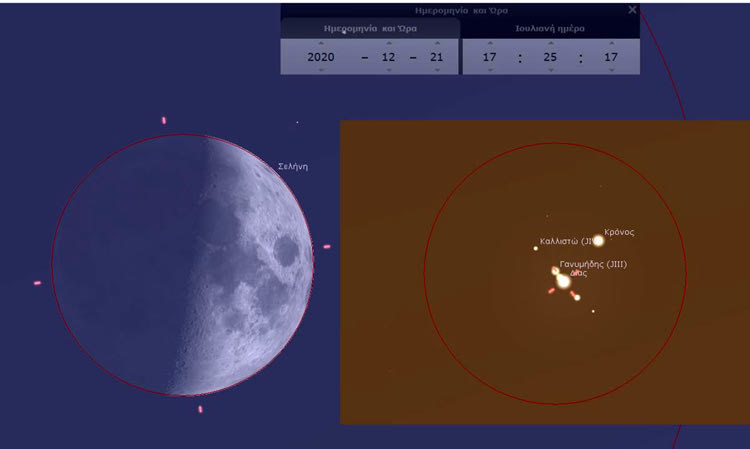Increase the hour with its up arrow
This screenshot has width=750, height=449.
click(x=489, y=43)
